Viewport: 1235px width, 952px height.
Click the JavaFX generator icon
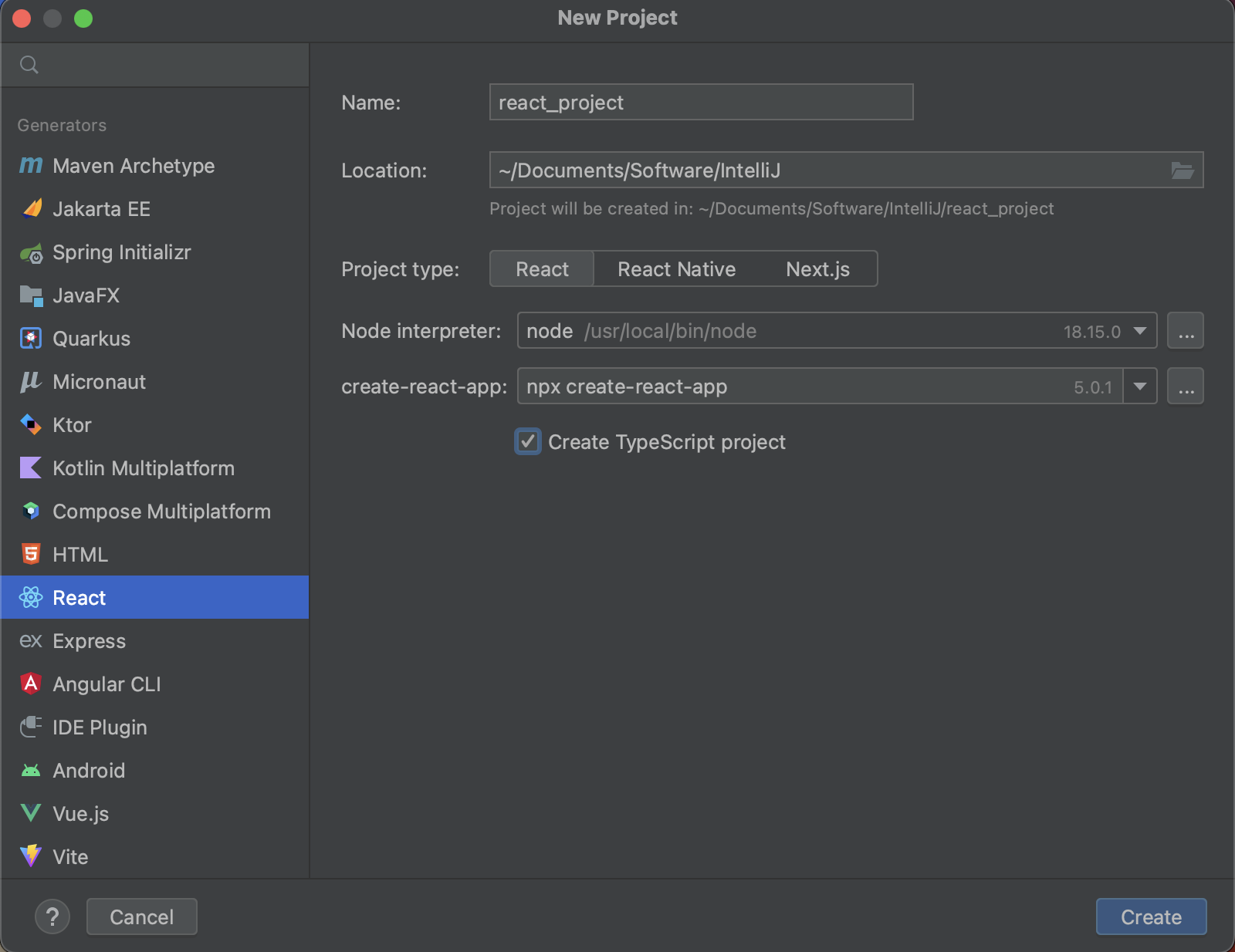click(31, 295)
